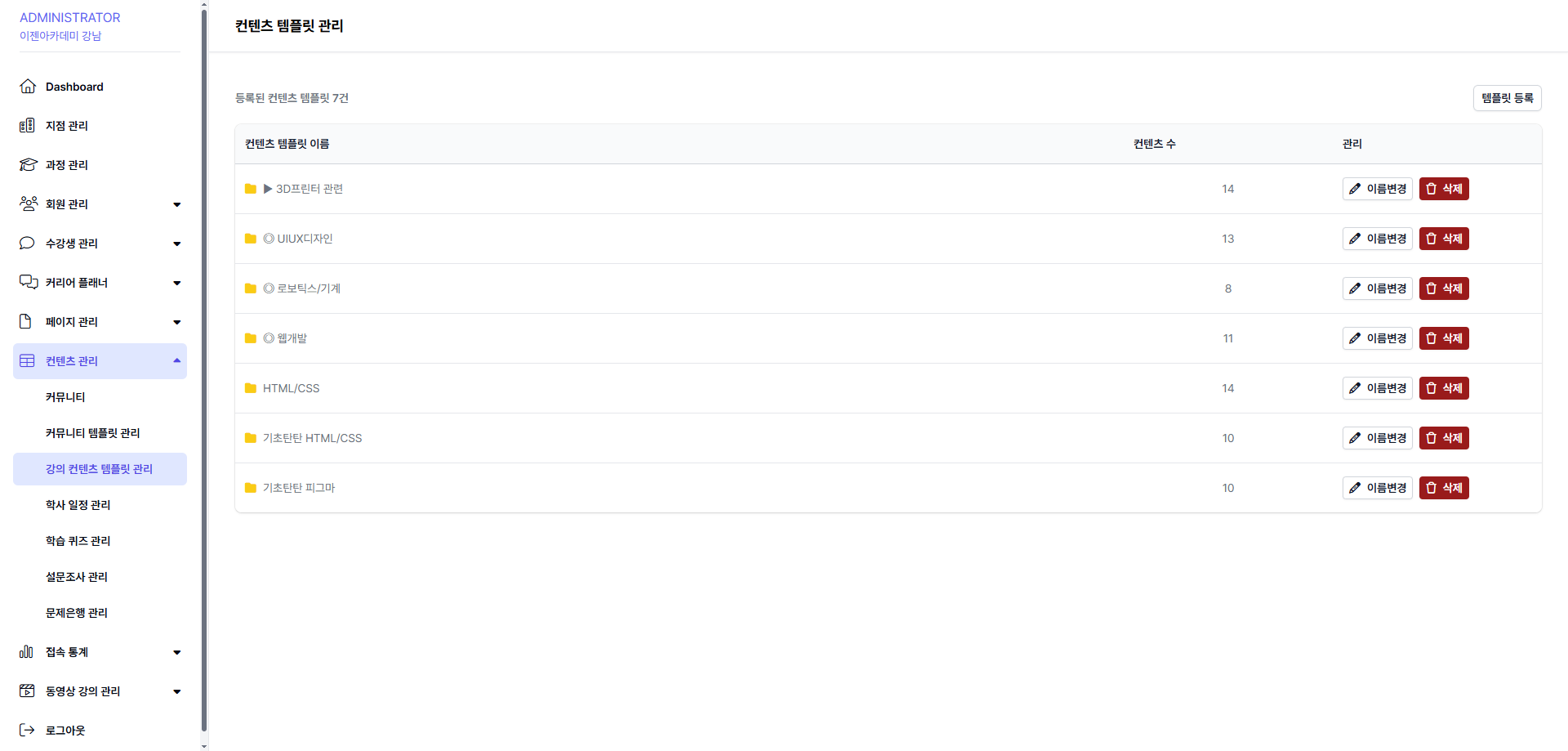Expand the 수강생 관리 submenu arrow
Viewport: 1568px width, 751px height.
coord(176,244)
